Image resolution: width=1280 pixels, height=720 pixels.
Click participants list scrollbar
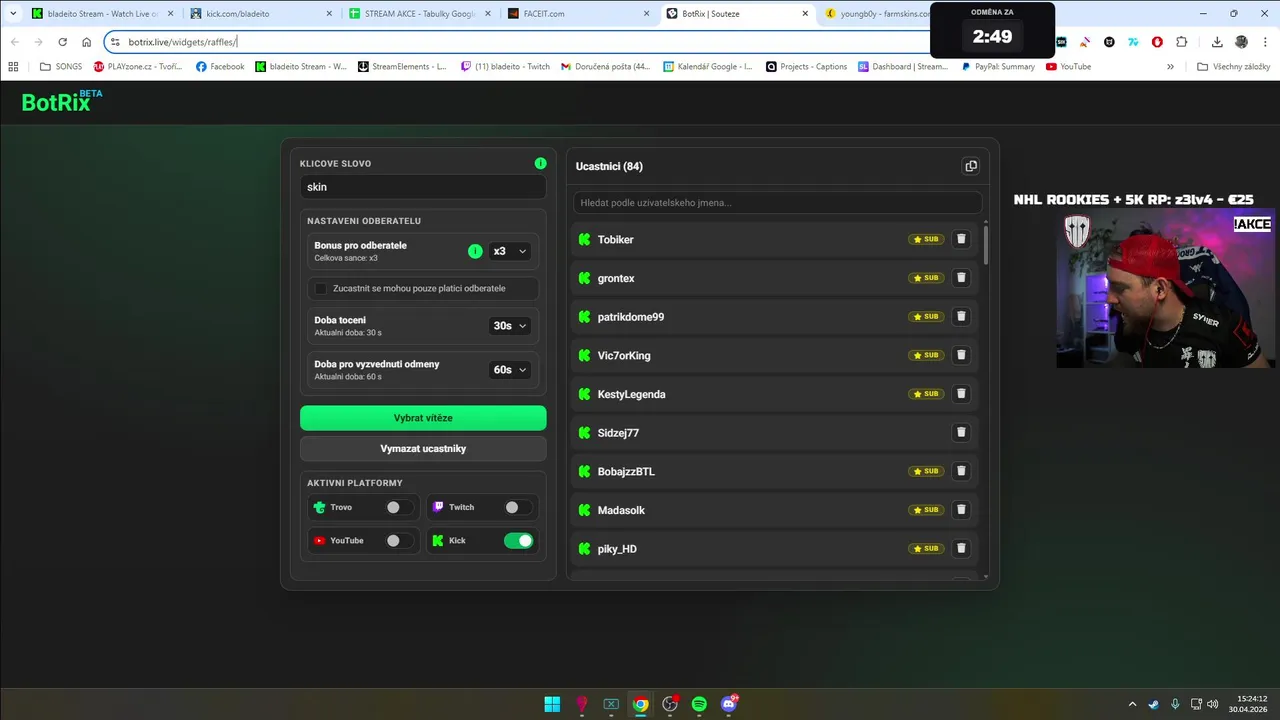coord(986,245)
